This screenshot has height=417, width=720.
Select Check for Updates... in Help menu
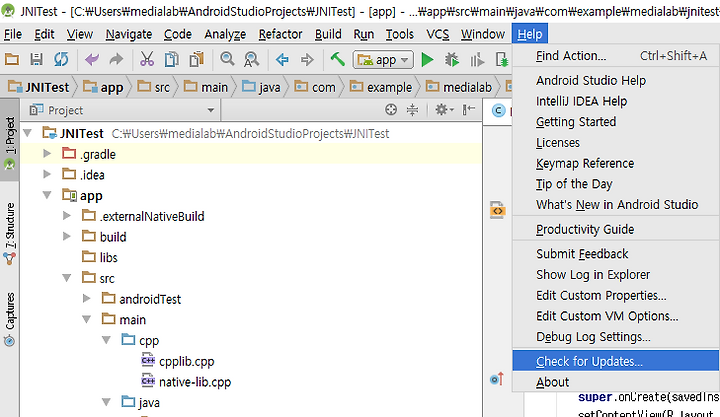pos(615,361)
